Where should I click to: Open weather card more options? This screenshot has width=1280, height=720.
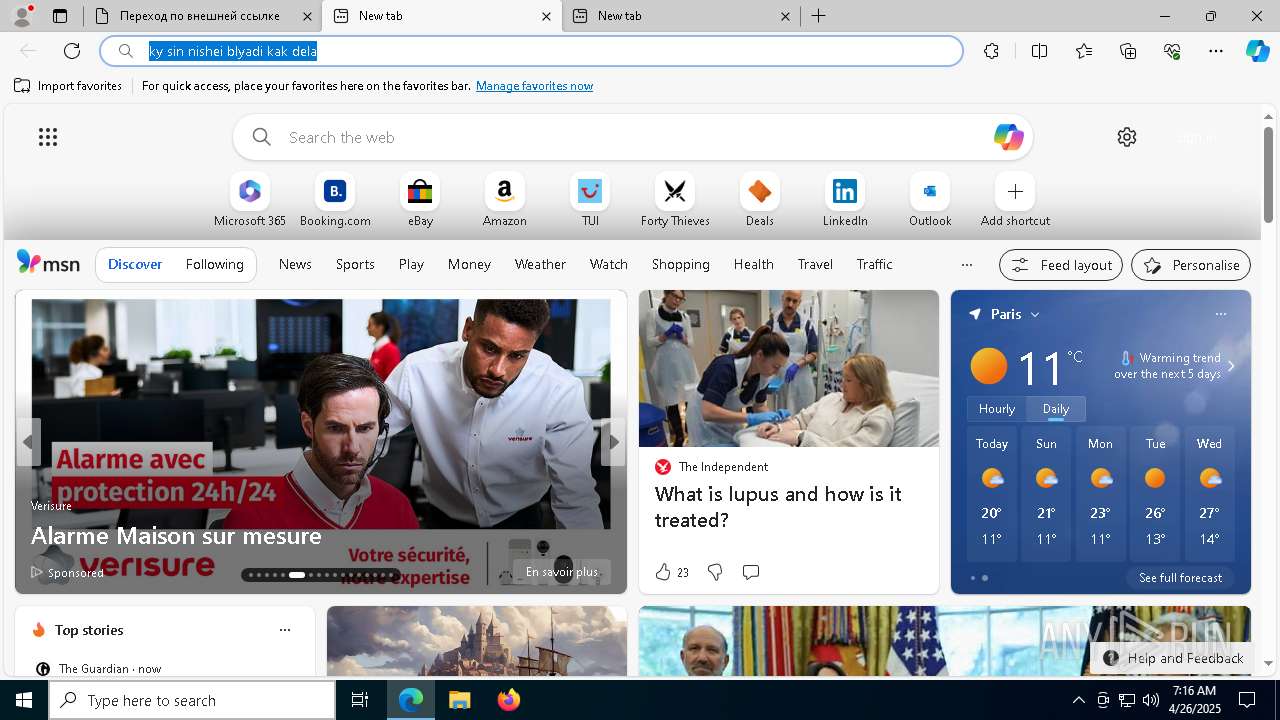click(x=1220, y=314)
